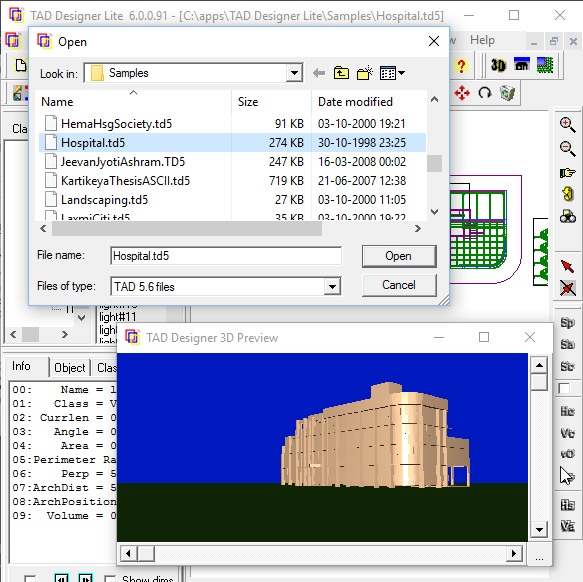Switch to the Object tab
Screen dimensions: 583x582
pyautogui.click(x=70, y=368)
